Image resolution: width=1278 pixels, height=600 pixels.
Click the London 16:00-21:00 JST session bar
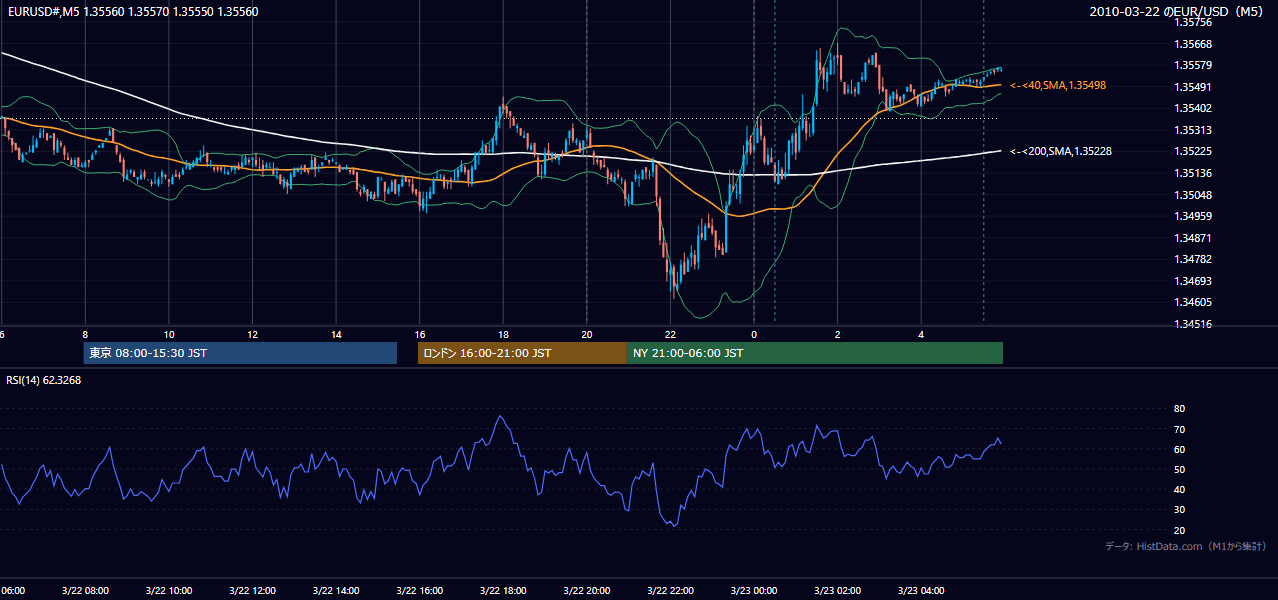pos(522,353)
